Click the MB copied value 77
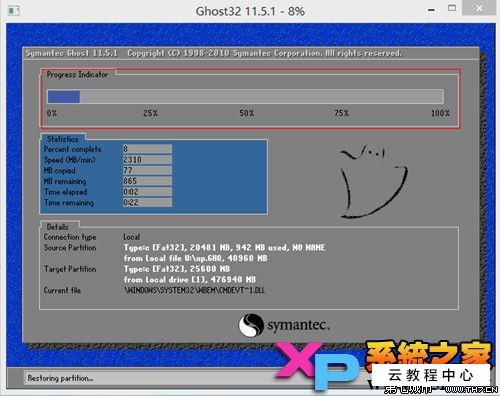 pos(147,170)
